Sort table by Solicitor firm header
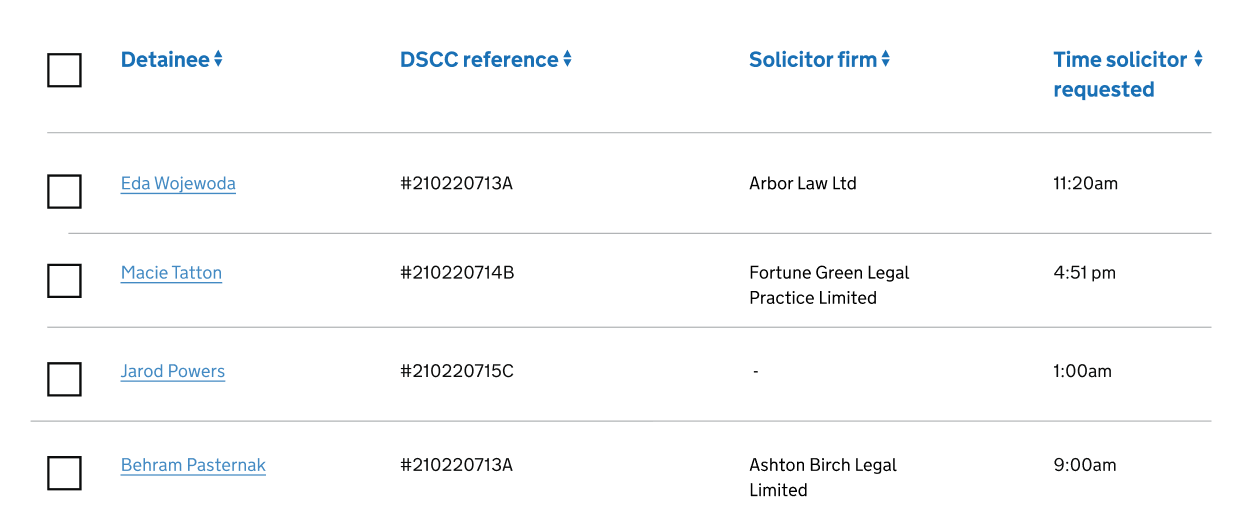 point(813,60)
